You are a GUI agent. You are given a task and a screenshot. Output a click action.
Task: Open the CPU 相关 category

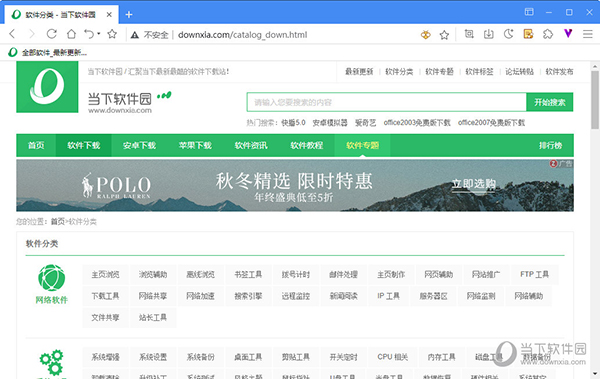click(393, 357)
